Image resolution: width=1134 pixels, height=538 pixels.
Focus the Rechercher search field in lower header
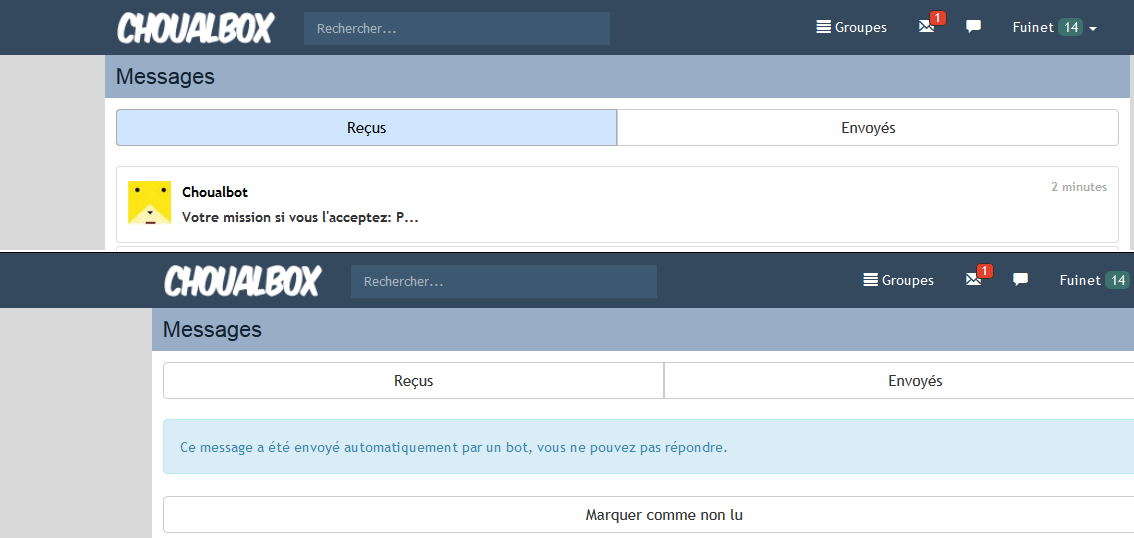pyautogui.click(x=503, y=282)
